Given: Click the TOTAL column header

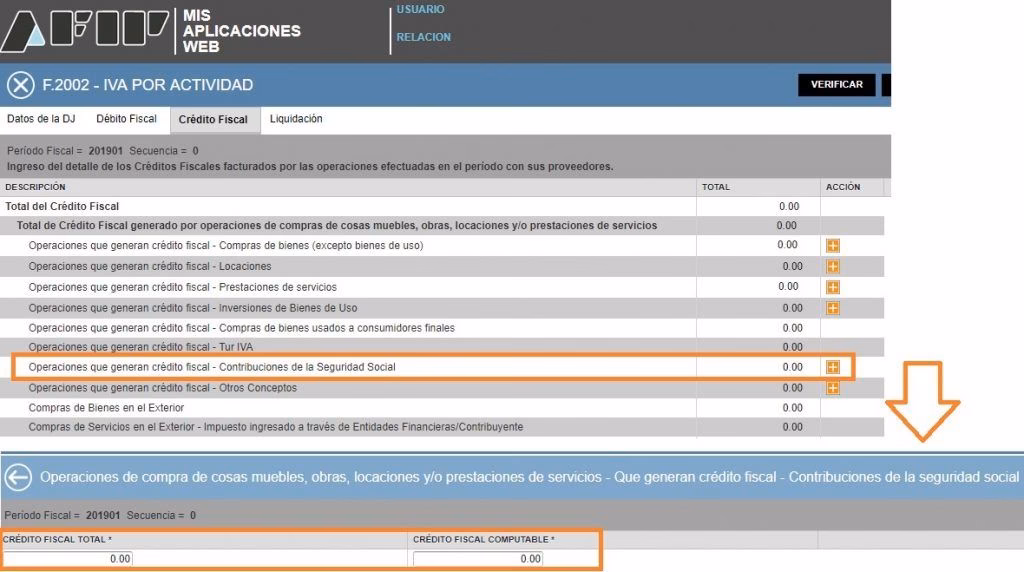Looking at the screenshot, I should click(x=716, y=187).
